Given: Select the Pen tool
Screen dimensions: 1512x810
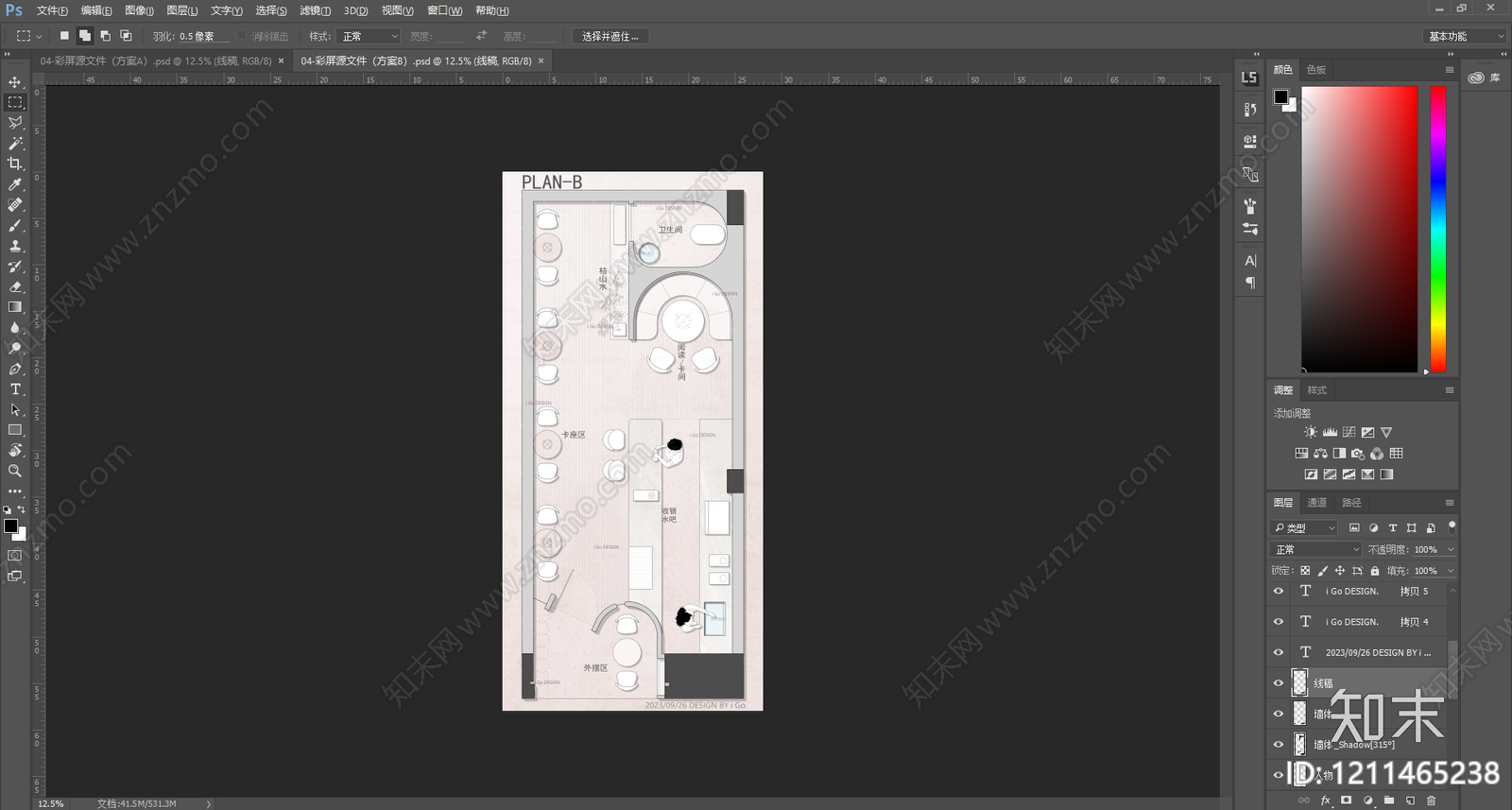Looking at the screenshot, I should coord(15,369).
